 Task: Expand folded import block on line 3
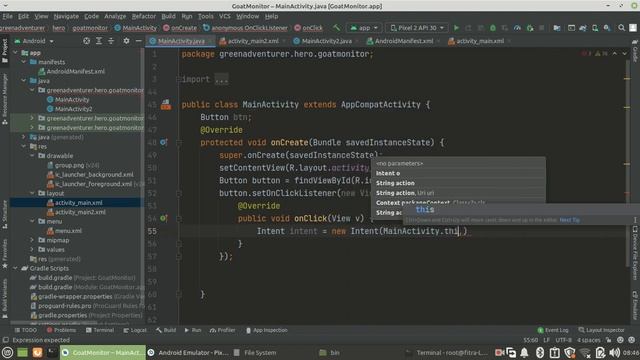pyautogui.click(x=222, y=80)
